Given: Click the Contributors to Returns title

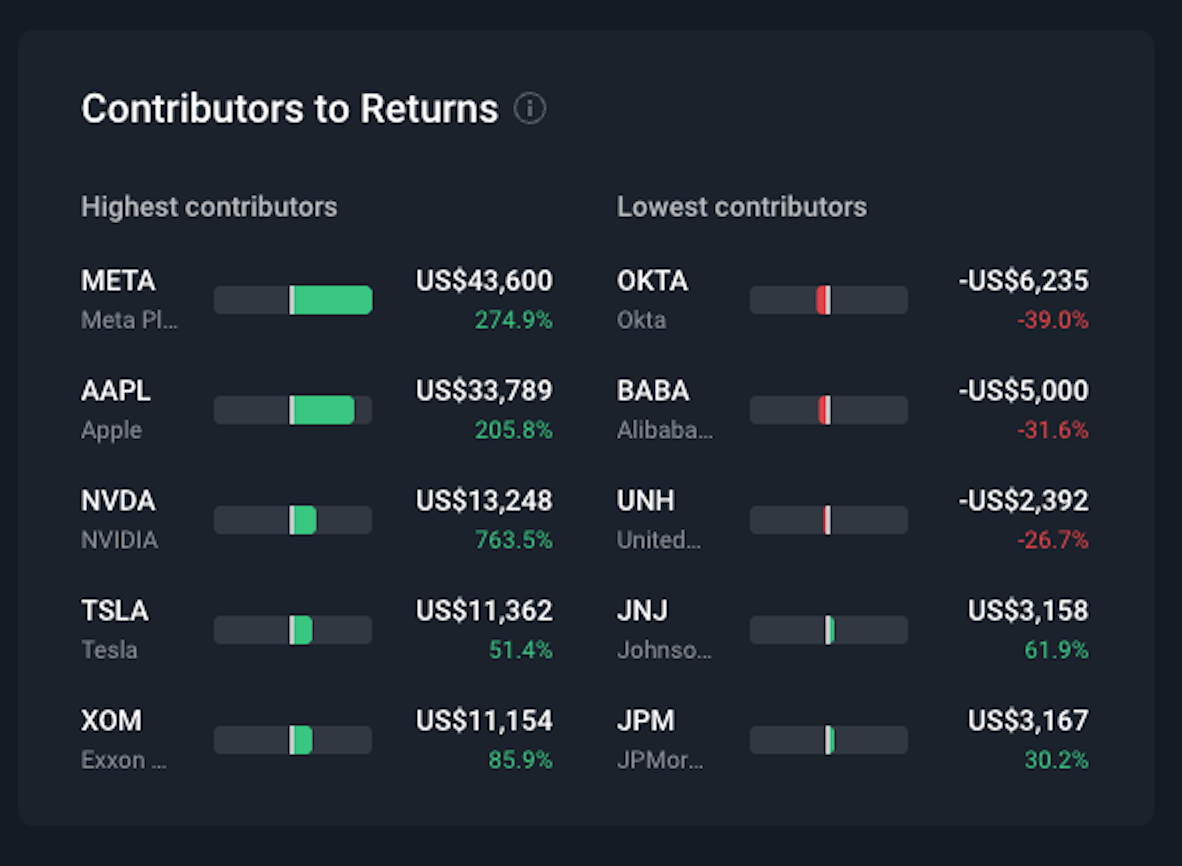Looking at the screenshot, I should pyautogui.click(x=289, y=109).
